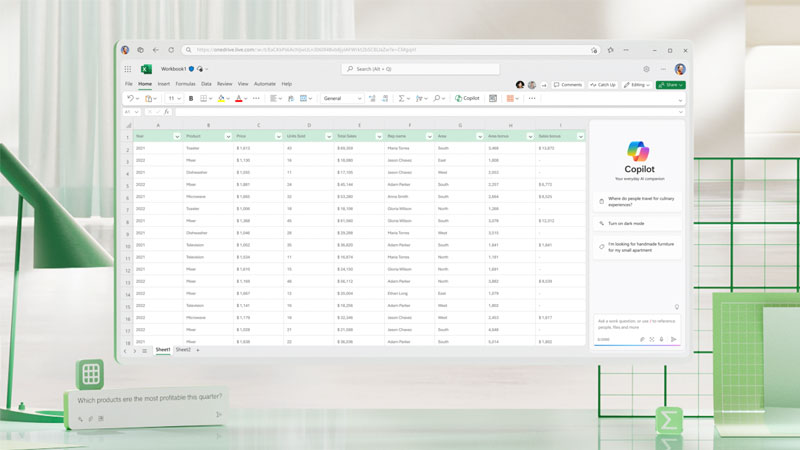This screenshot has width=800, height=450.
Task: Switch to the Sheet2 tab
Action: point(183,350)
